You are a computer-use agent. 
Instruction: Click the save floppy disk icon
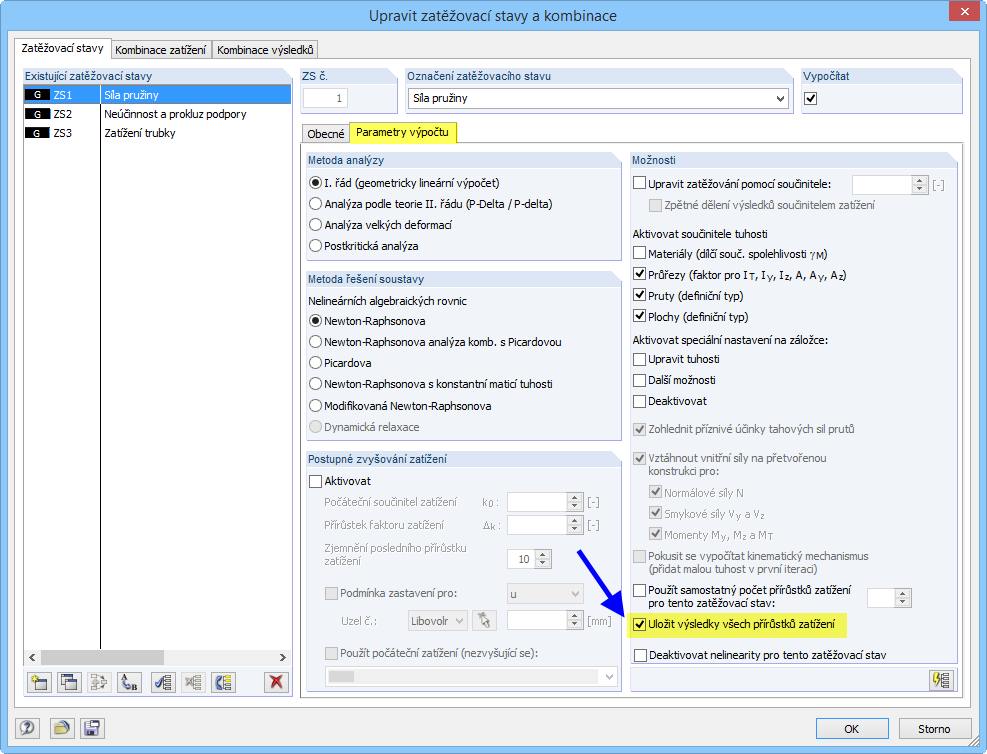pos(92,728)
